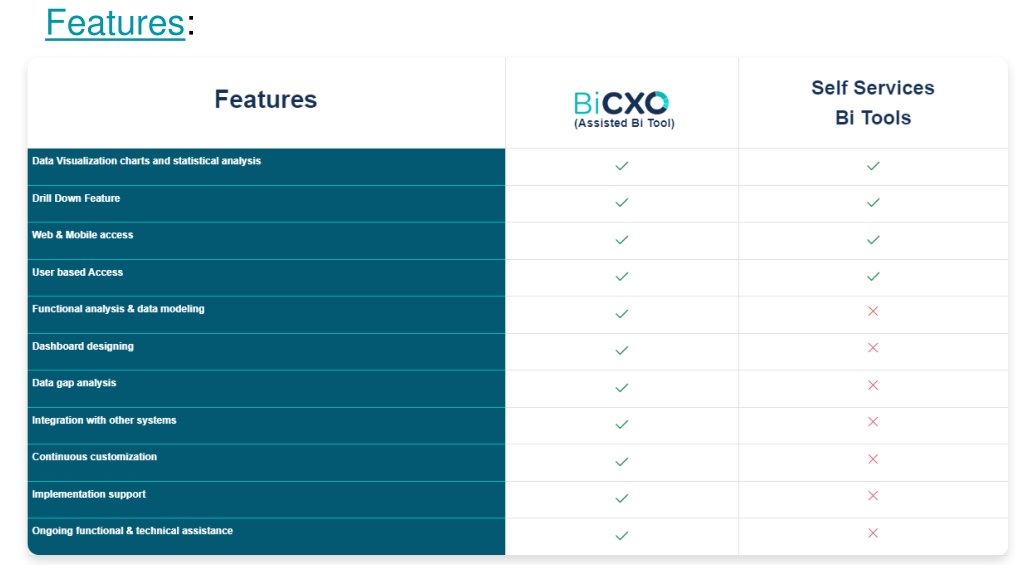1024x576 pixels.
Task: Click BiCXO checkmark for User based Access
Action: point(622,276)
